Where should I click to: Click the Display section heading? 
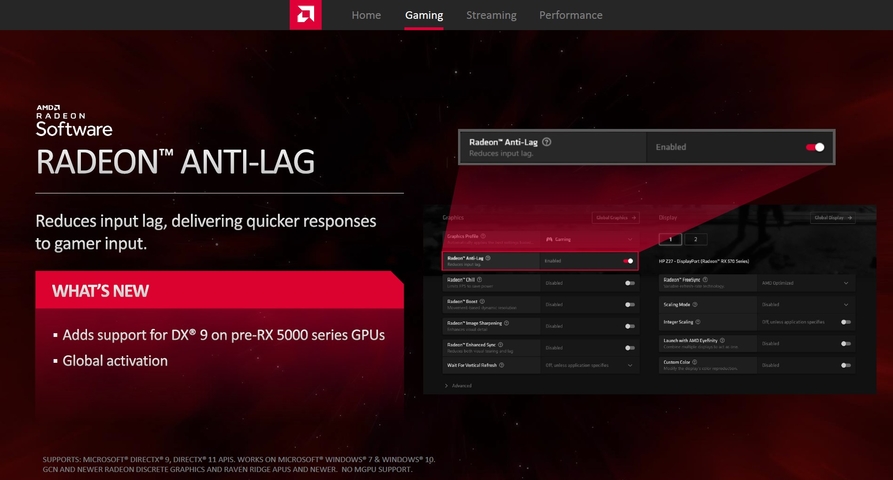[x=668, y=218]
